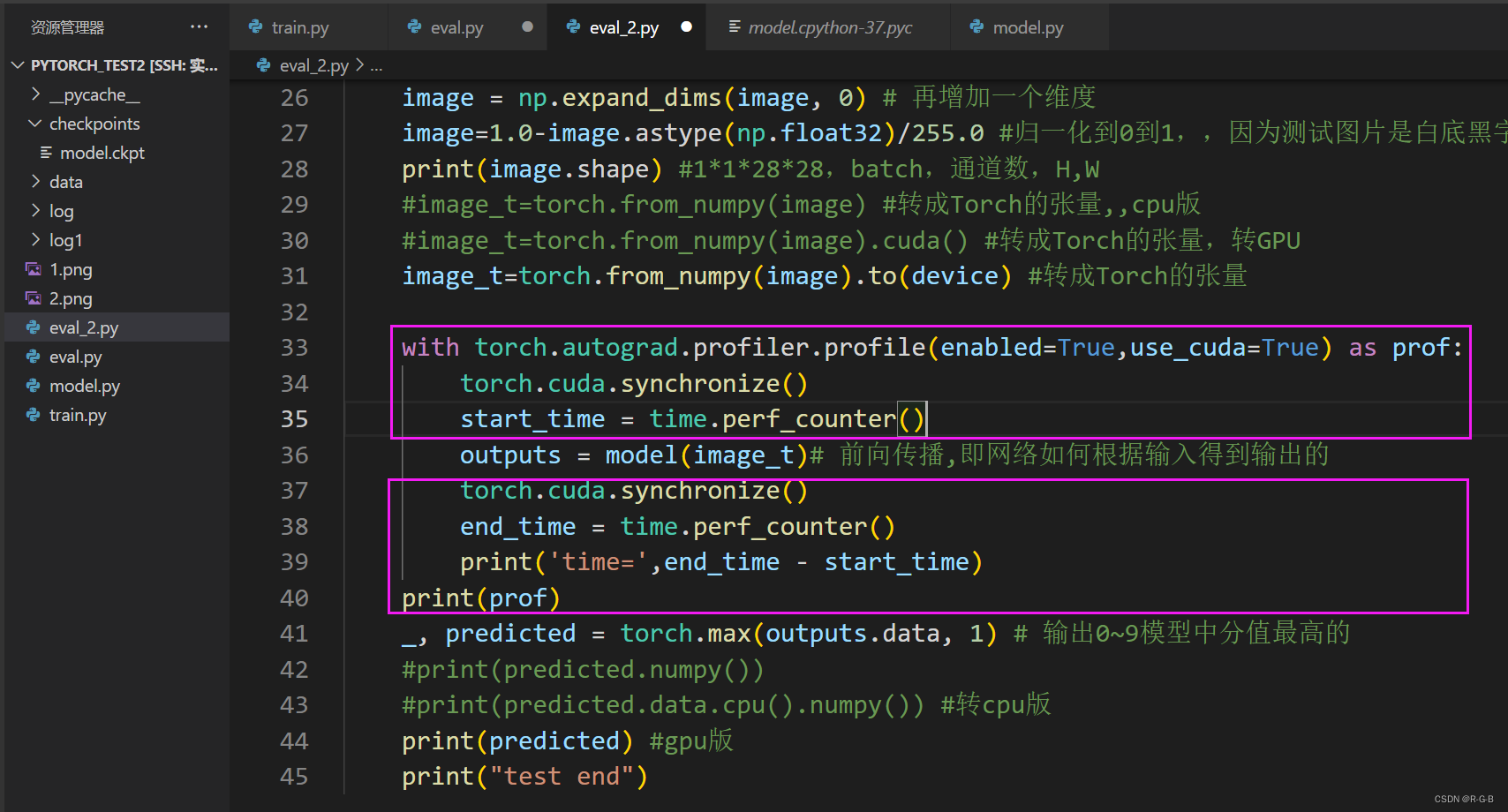Image resolution: width=1508 pixels, height=812 pixels.
Task: Switch to the model.py tab
Action: click(1029, 27)
